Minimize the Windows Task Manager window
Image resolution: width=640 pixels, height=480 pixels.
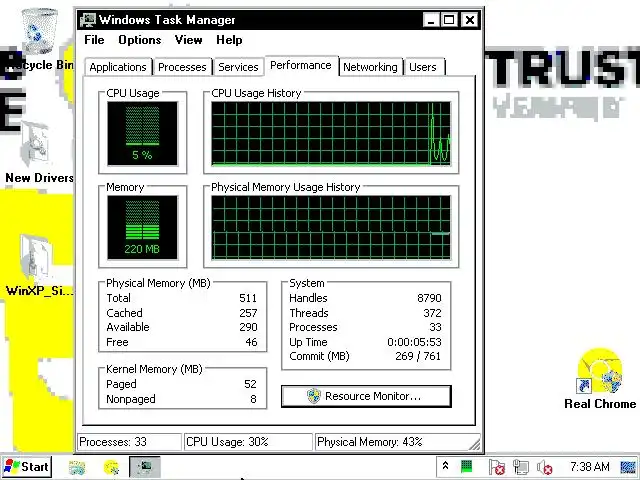[x=431, y=20]
